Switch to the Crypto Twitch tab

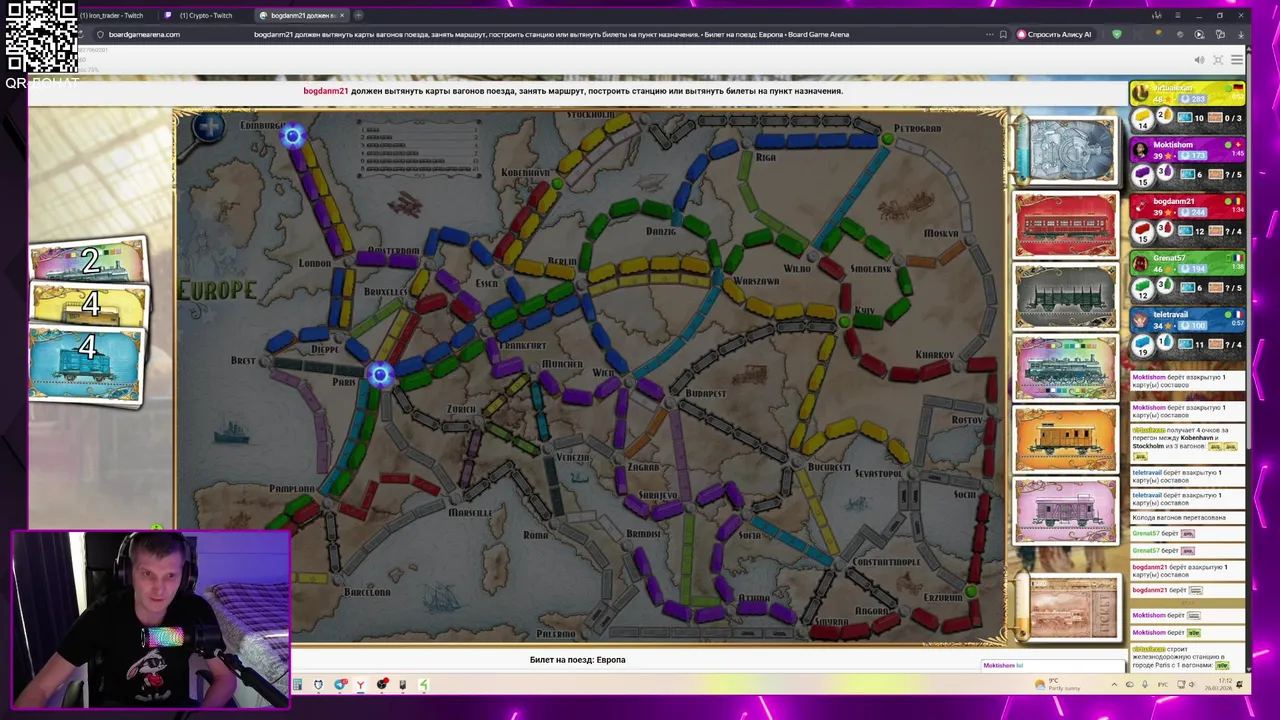coord(205,15)
